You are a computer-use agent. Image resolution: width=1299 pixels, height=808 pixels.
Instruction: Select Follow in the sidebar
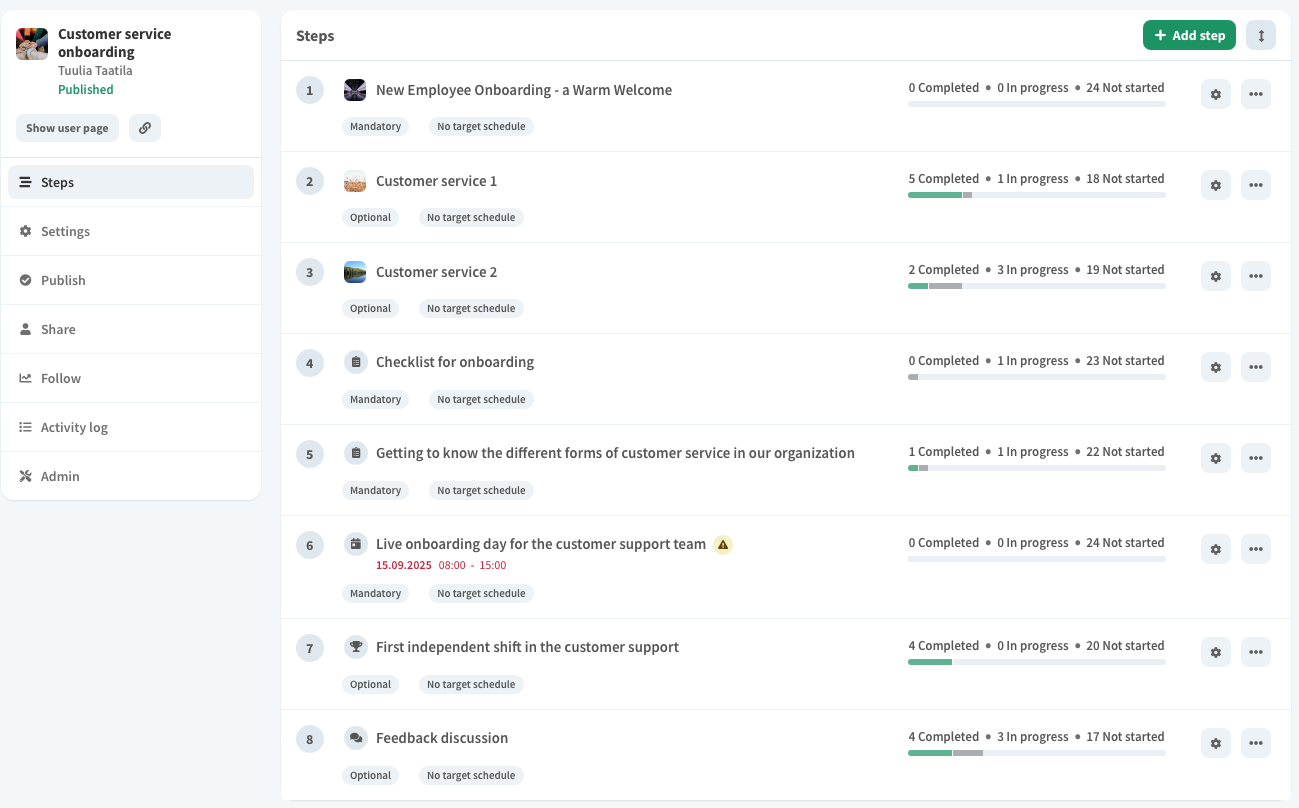[61, 378]
